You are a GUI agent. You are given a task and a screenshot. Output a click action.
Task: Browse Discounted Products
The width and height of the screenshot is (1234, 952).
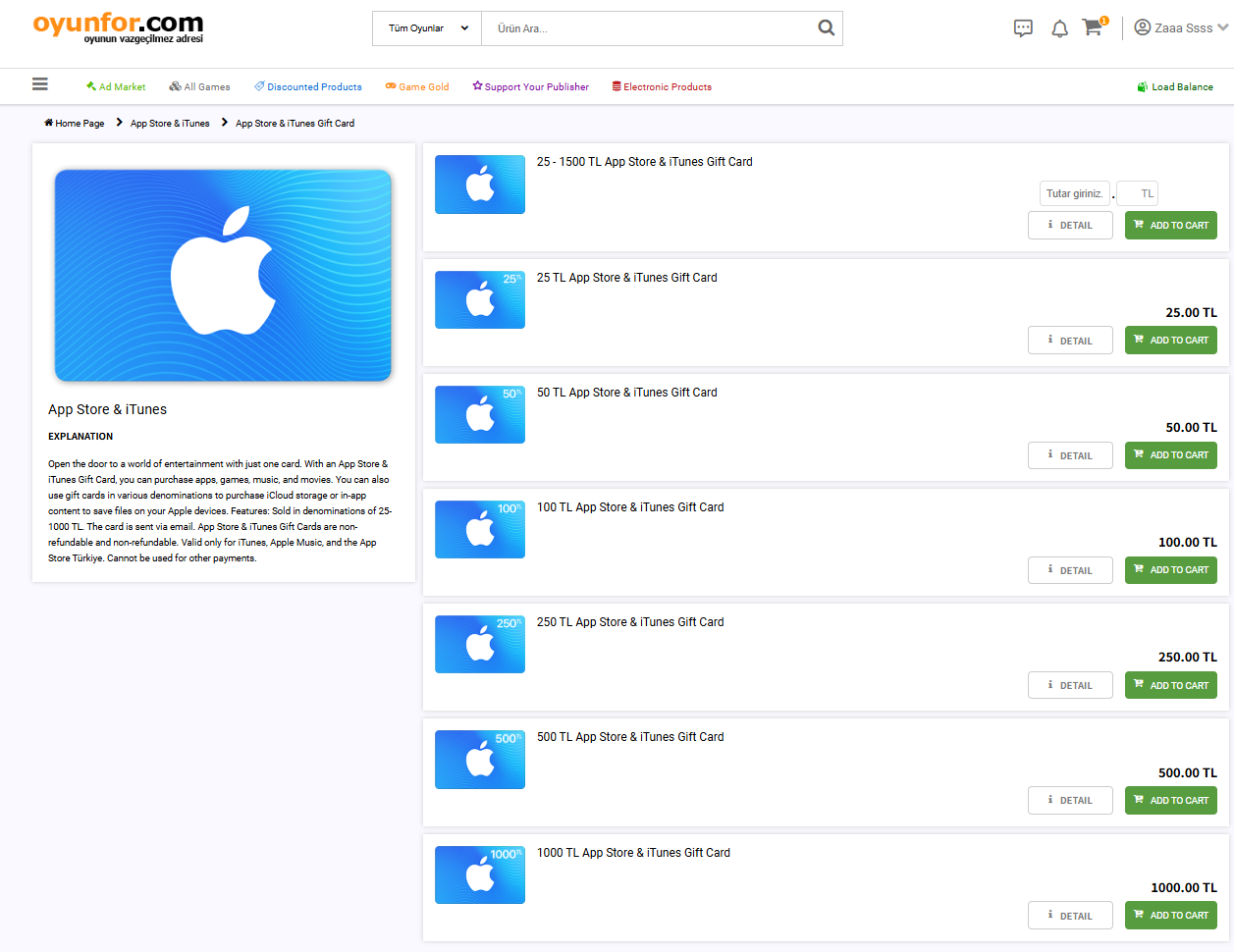(x=308, y=86)
